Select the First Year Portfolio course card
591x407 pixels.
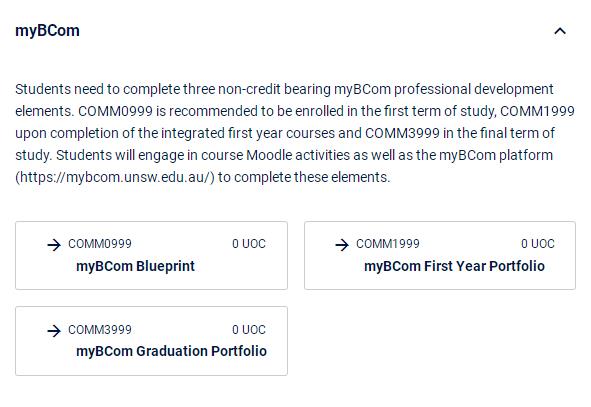point(440,256)
